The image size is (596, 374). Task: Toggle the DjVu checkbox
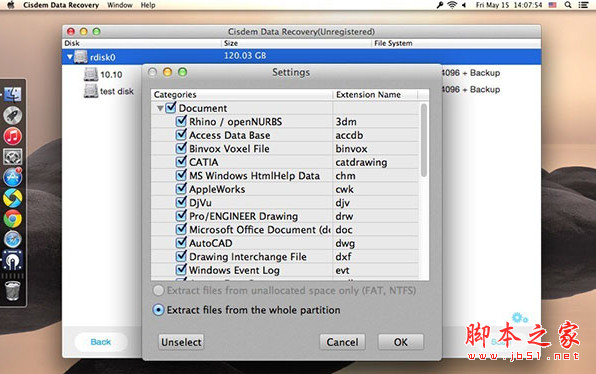coord(182,202)
